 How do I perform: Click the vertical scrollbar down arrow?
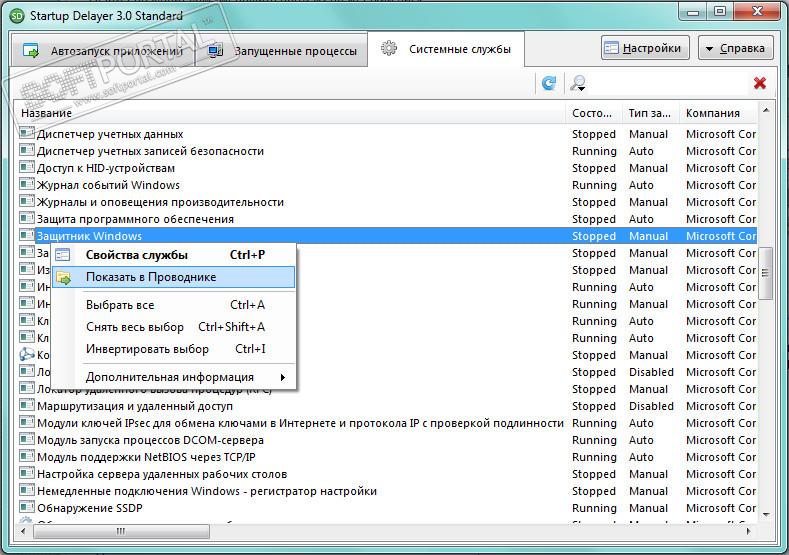(x=766, y=514)
